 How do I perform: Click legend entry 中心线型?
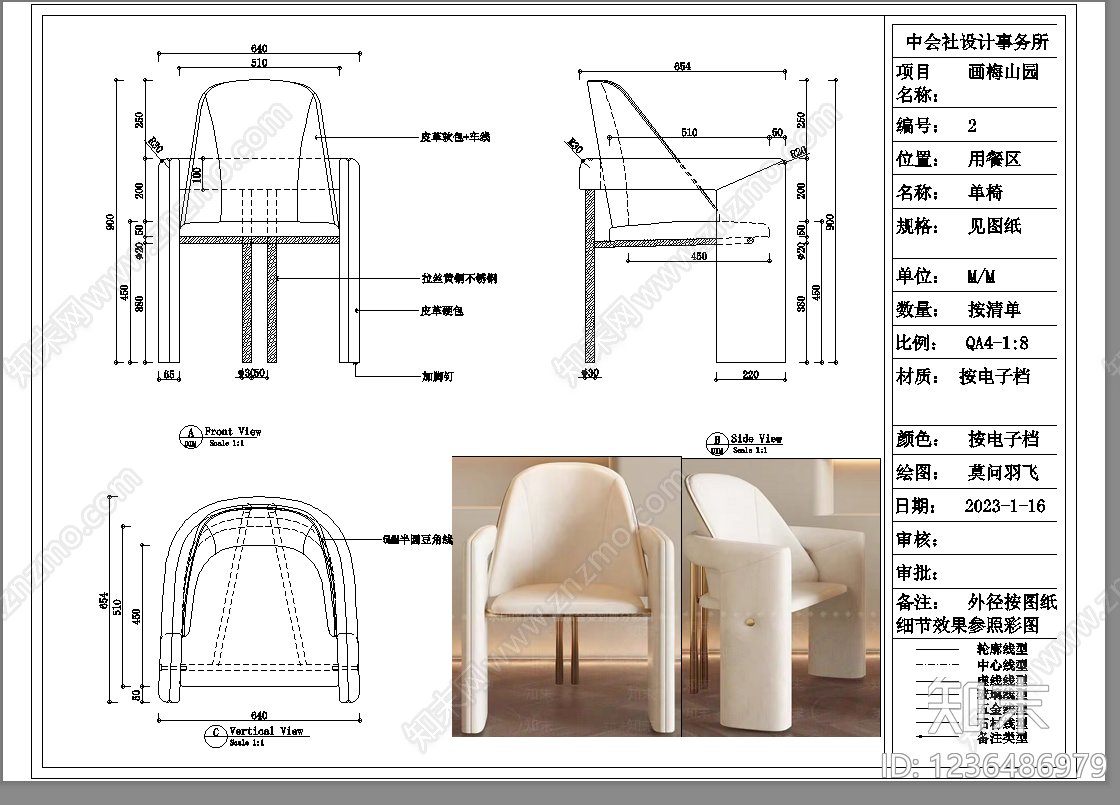1002,665
